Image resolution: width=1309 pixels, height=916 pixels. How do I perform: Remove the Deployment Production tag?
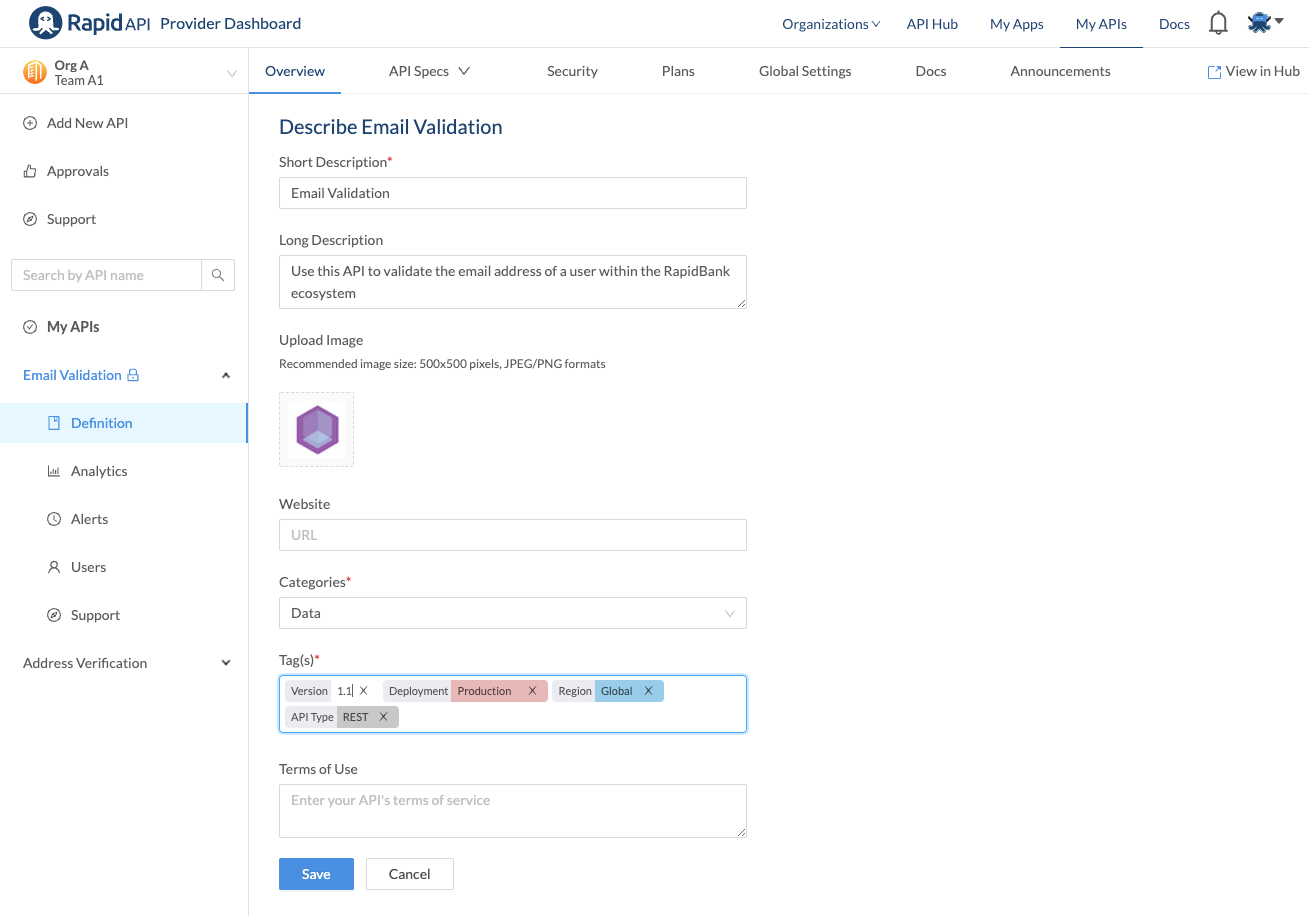pos(532,691)
